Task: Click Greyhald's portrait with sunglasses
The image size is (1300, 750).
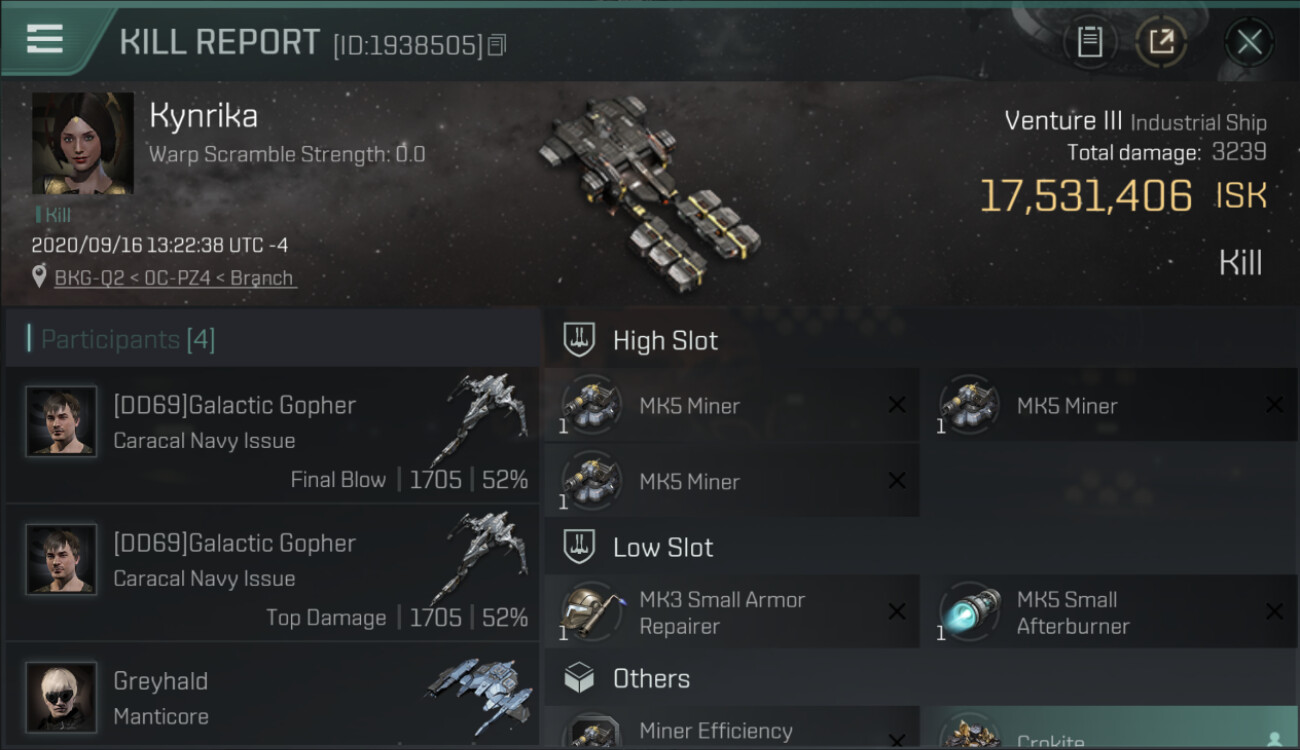Action: [61, 697]
